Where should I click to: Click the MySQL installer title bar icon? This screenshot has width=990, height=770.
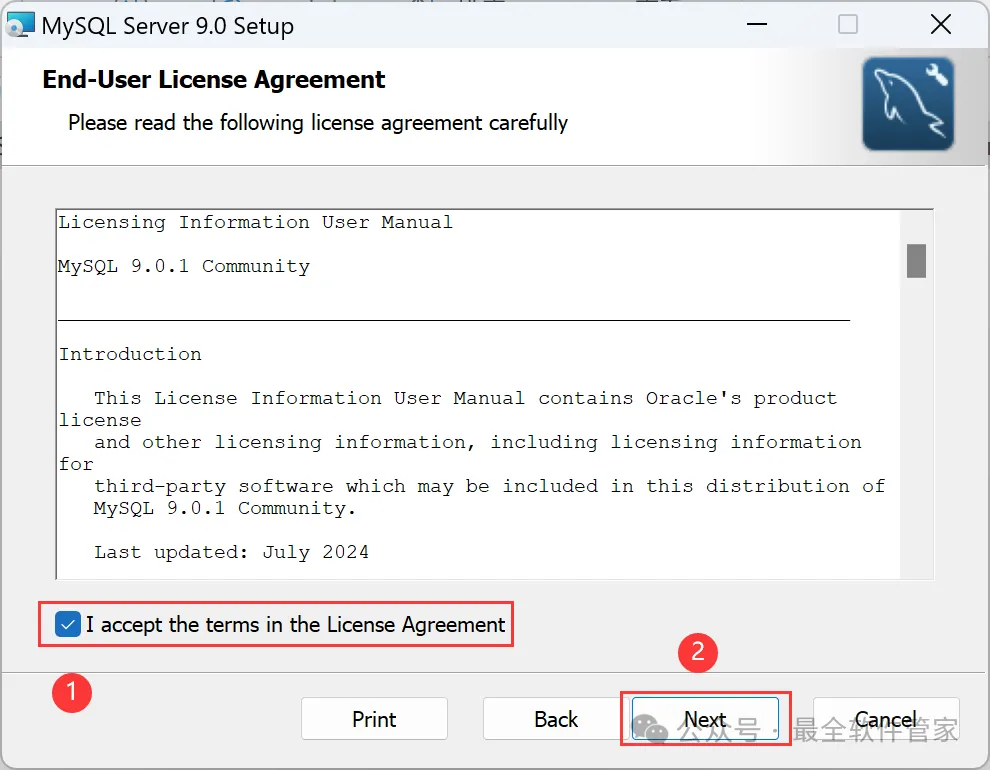point(20,25)
